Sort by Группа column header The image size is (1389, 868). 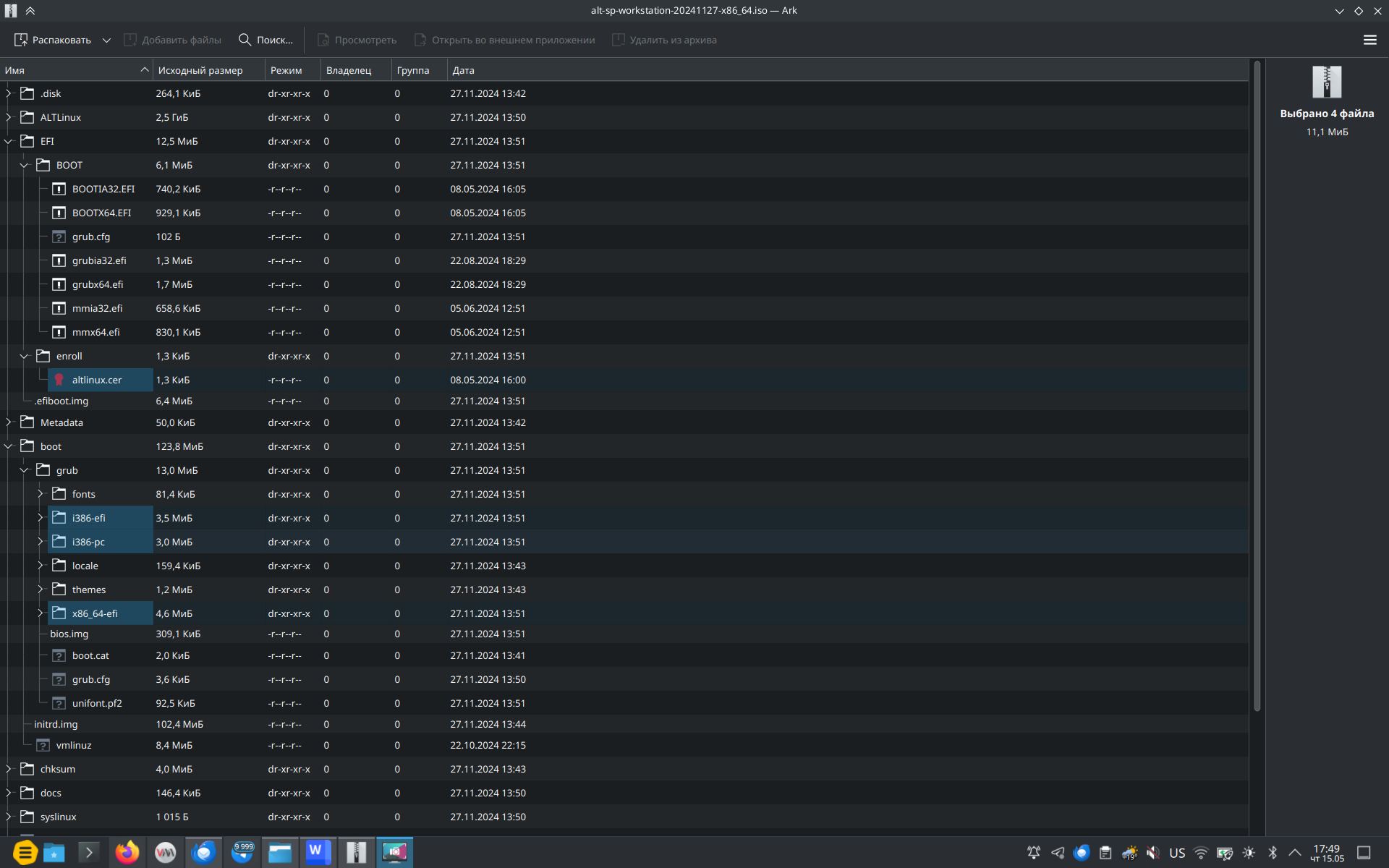click(x=419, y=70)
